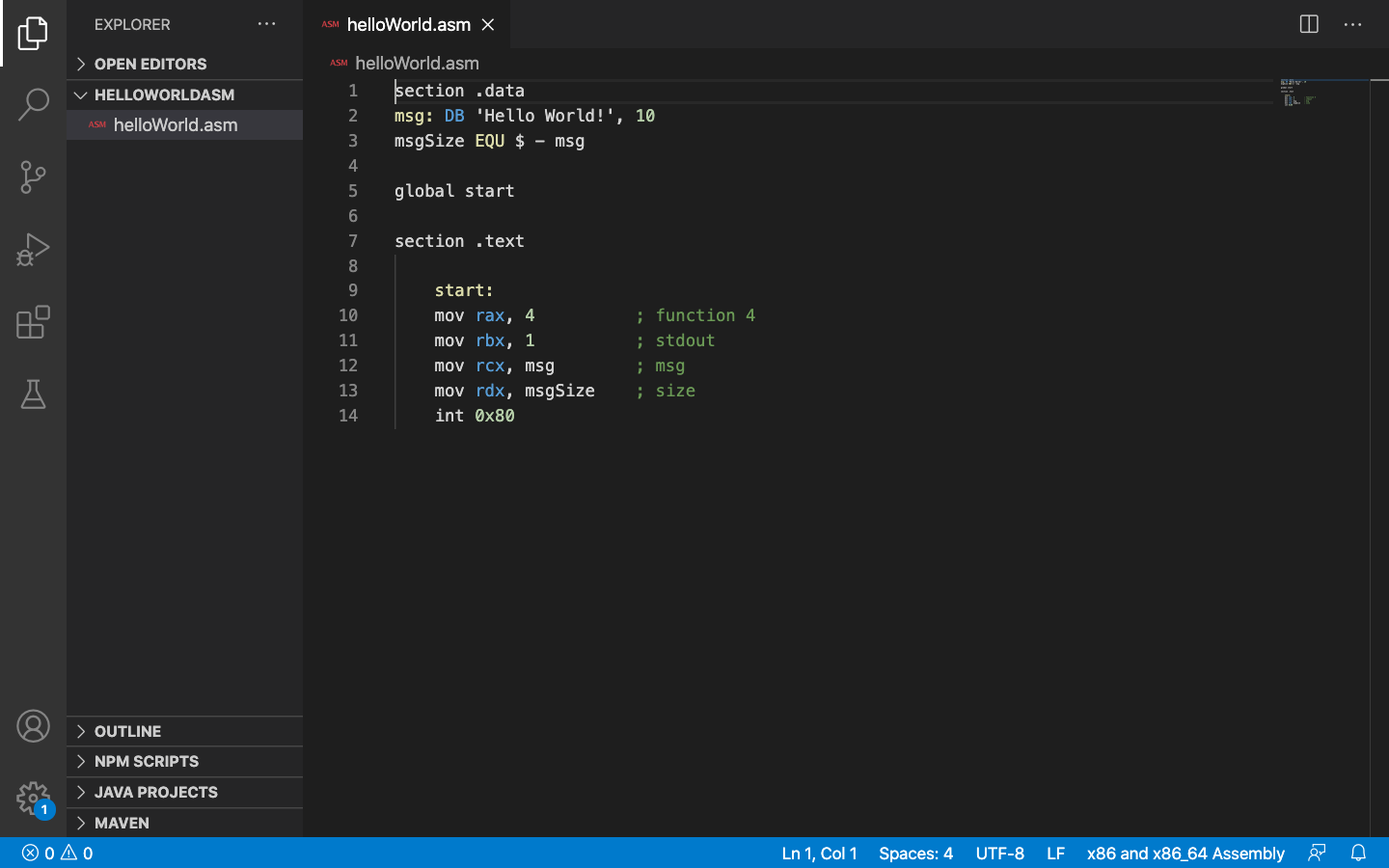Click the Split Editor Right icon
1389x868 pixels.
(1309, 24)
